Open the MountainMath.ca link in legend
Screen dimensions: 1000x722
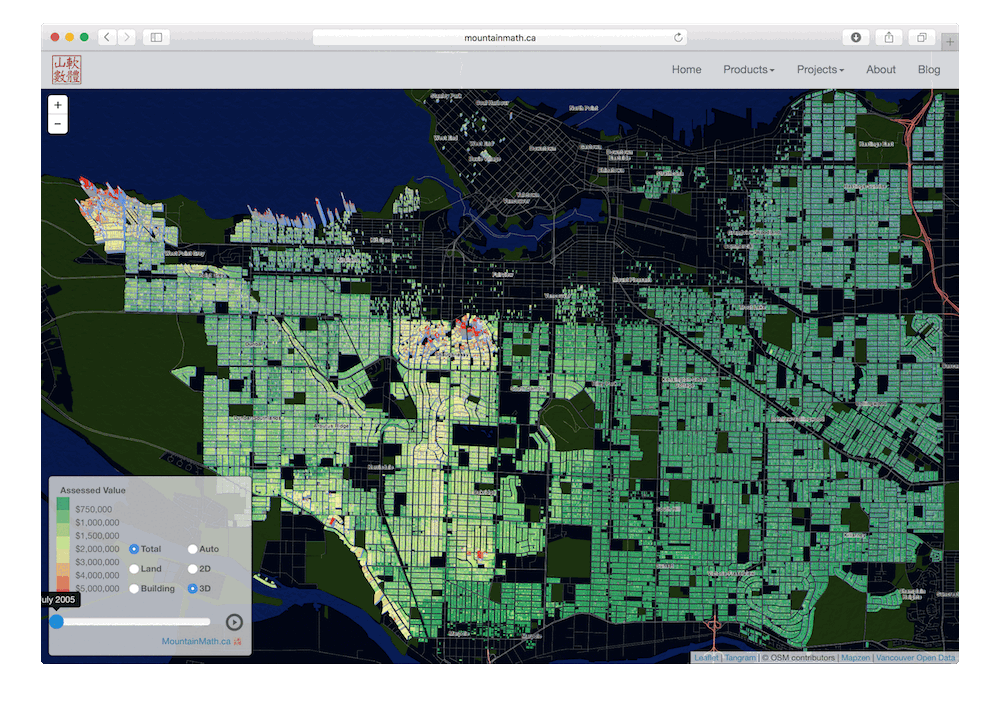point(196,641)
